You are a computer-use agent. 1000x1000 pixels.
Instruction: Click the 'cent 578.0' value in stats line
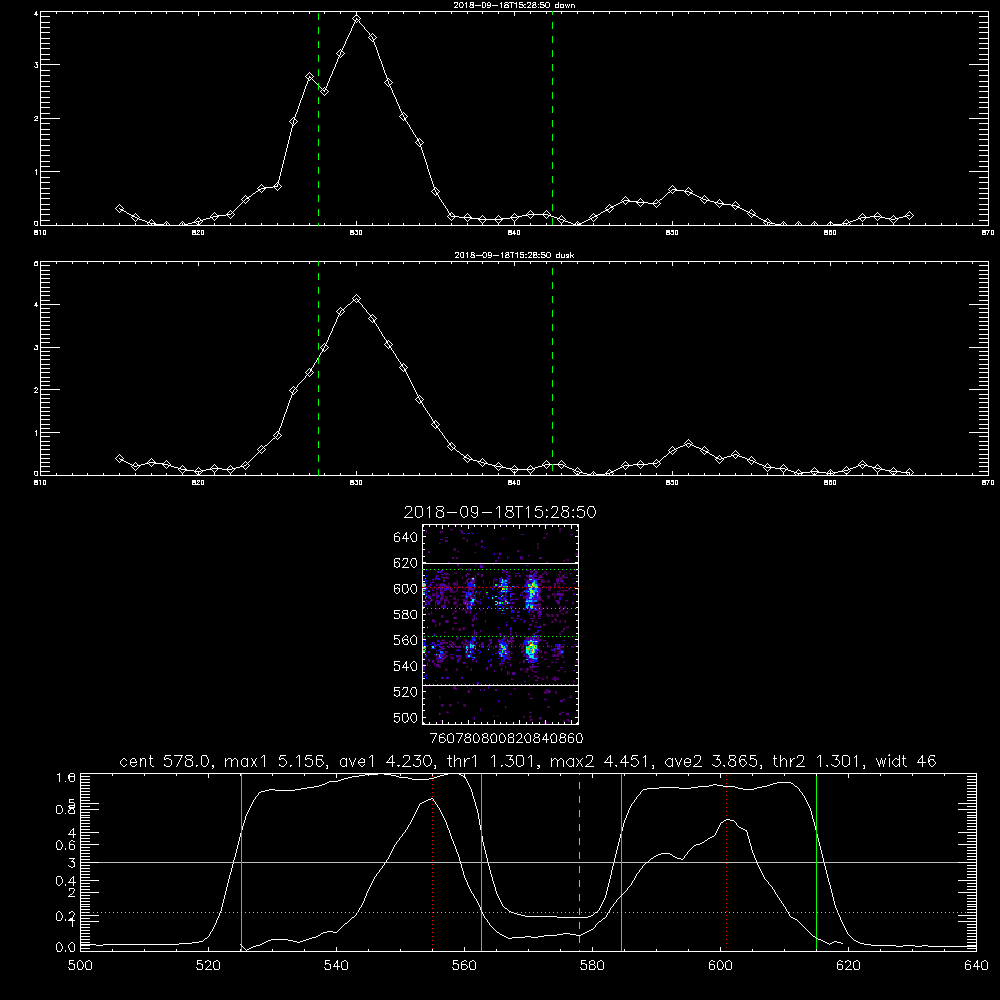pos(165,761)
